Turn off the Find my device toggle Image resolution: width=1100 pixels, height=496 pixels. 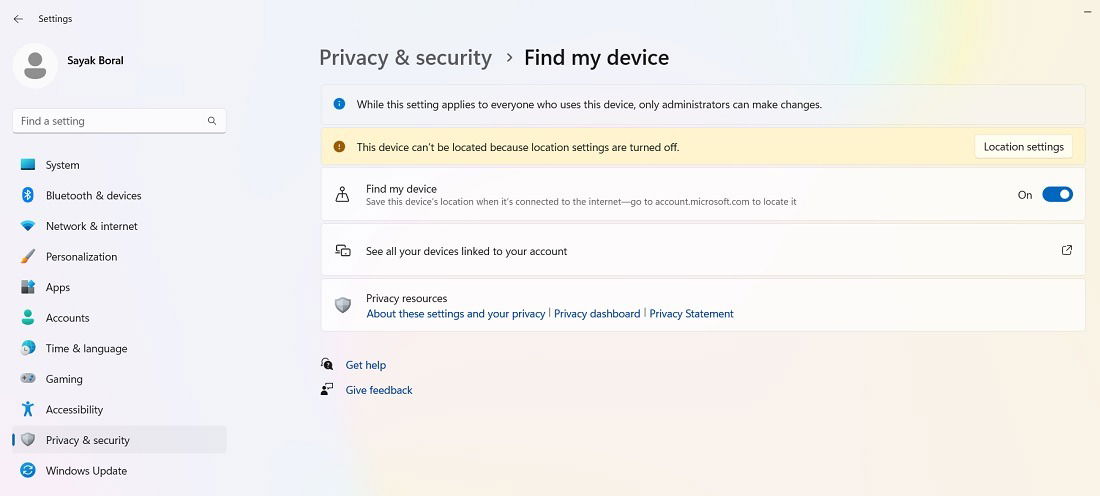pos(1057,194)
